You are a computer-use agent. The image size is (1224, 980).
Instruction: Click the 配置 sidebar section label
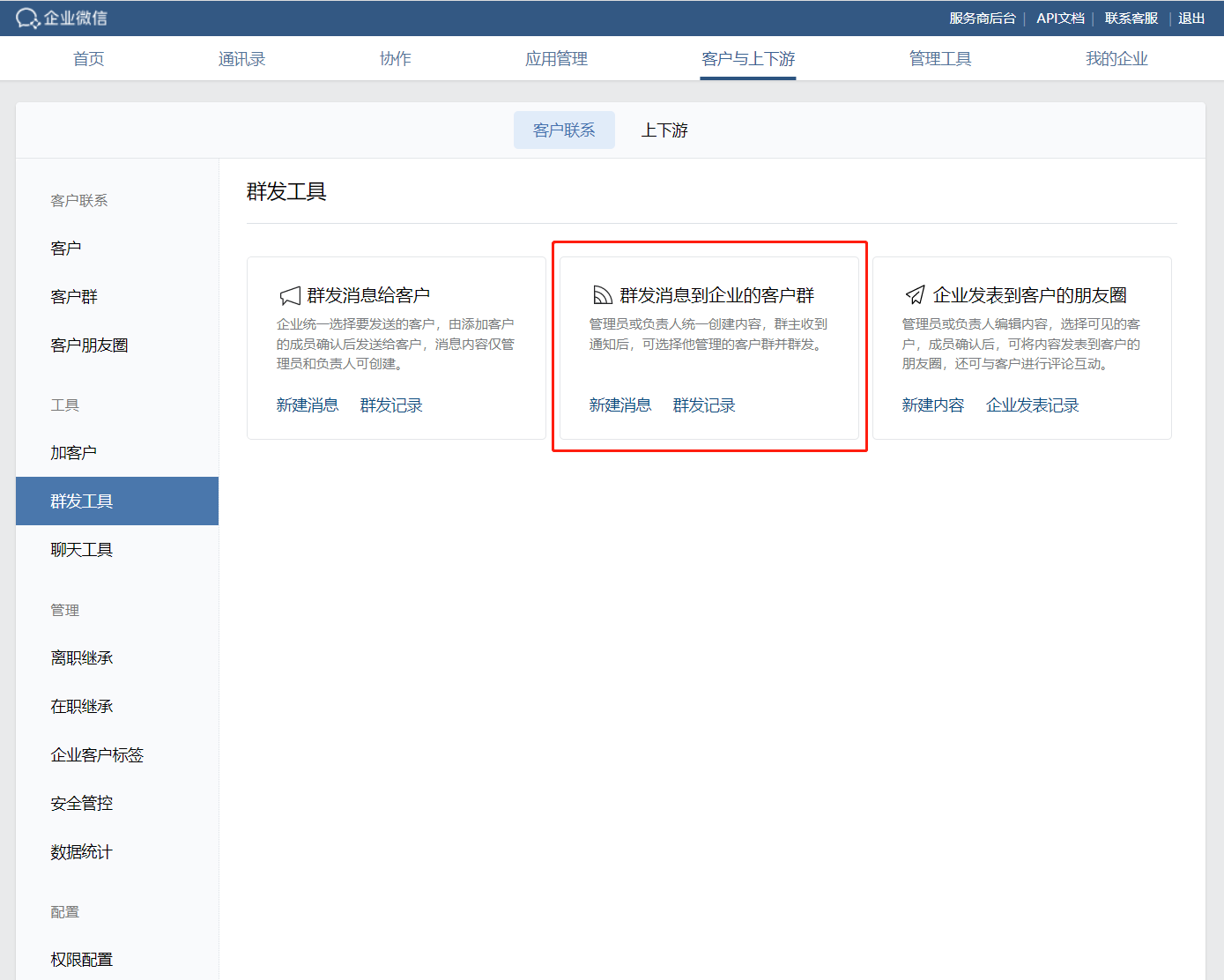[x=65, y=912]
